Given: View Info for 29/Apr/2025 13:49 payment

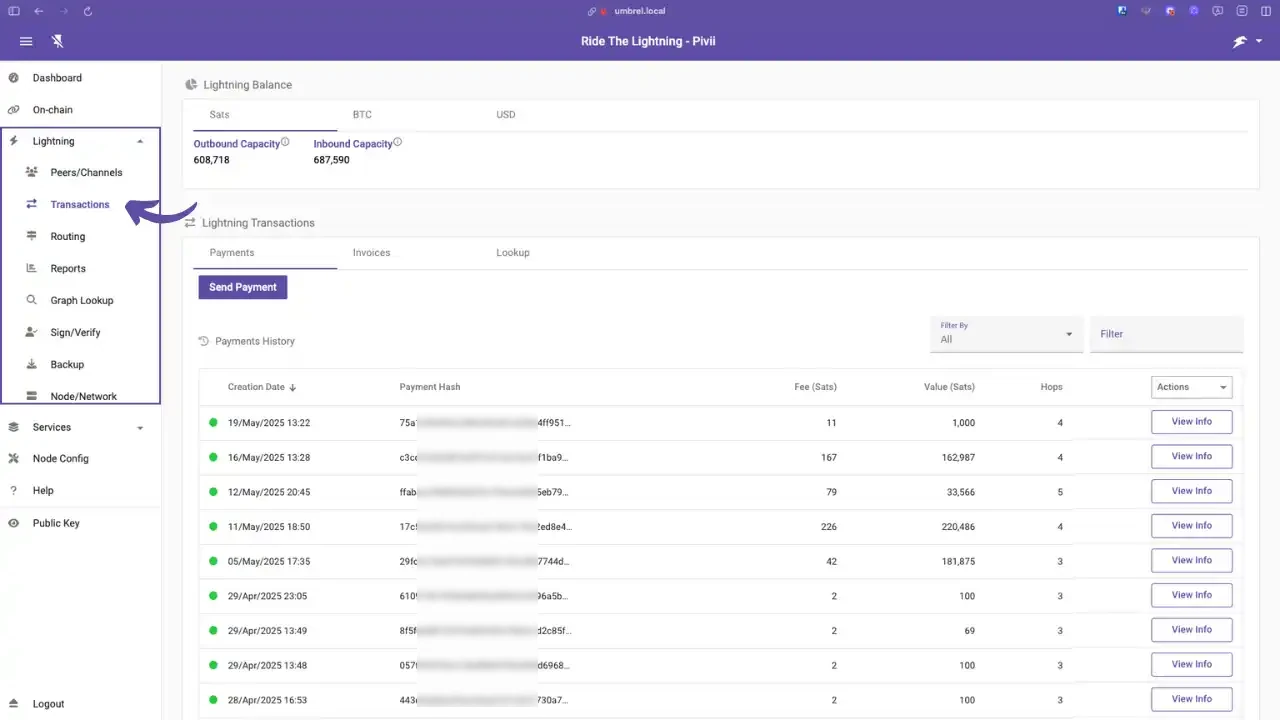Looking at the screenshot, I should click(x=1192, y=630).
